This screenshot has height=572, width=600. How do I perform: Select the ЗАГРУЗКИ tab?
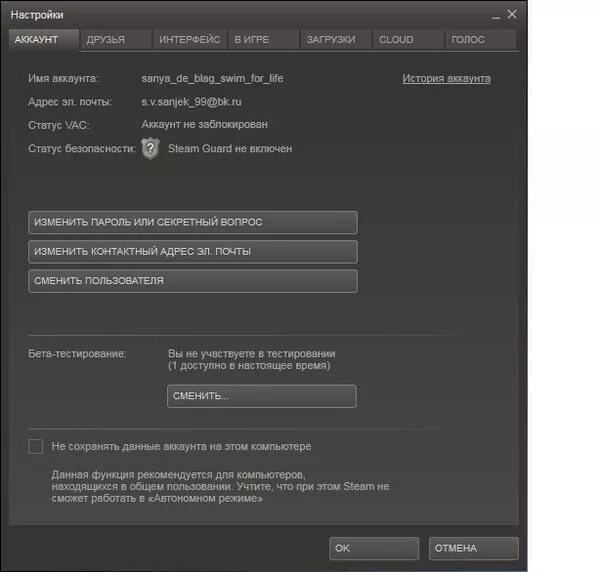tap(336, 40)
